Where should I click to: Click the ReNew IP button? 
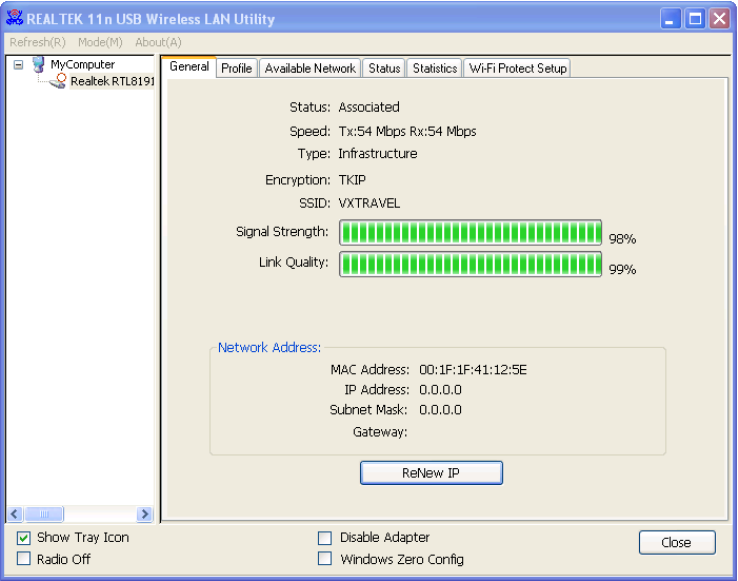(x=431, y=473)
